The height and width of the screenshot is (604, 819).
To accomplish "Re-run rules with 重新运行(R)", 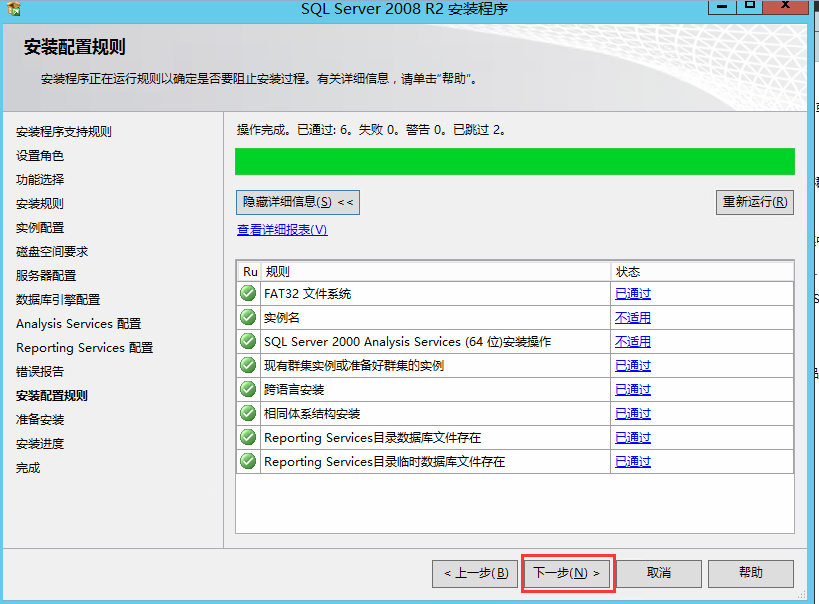I will [x=755, y=202].
